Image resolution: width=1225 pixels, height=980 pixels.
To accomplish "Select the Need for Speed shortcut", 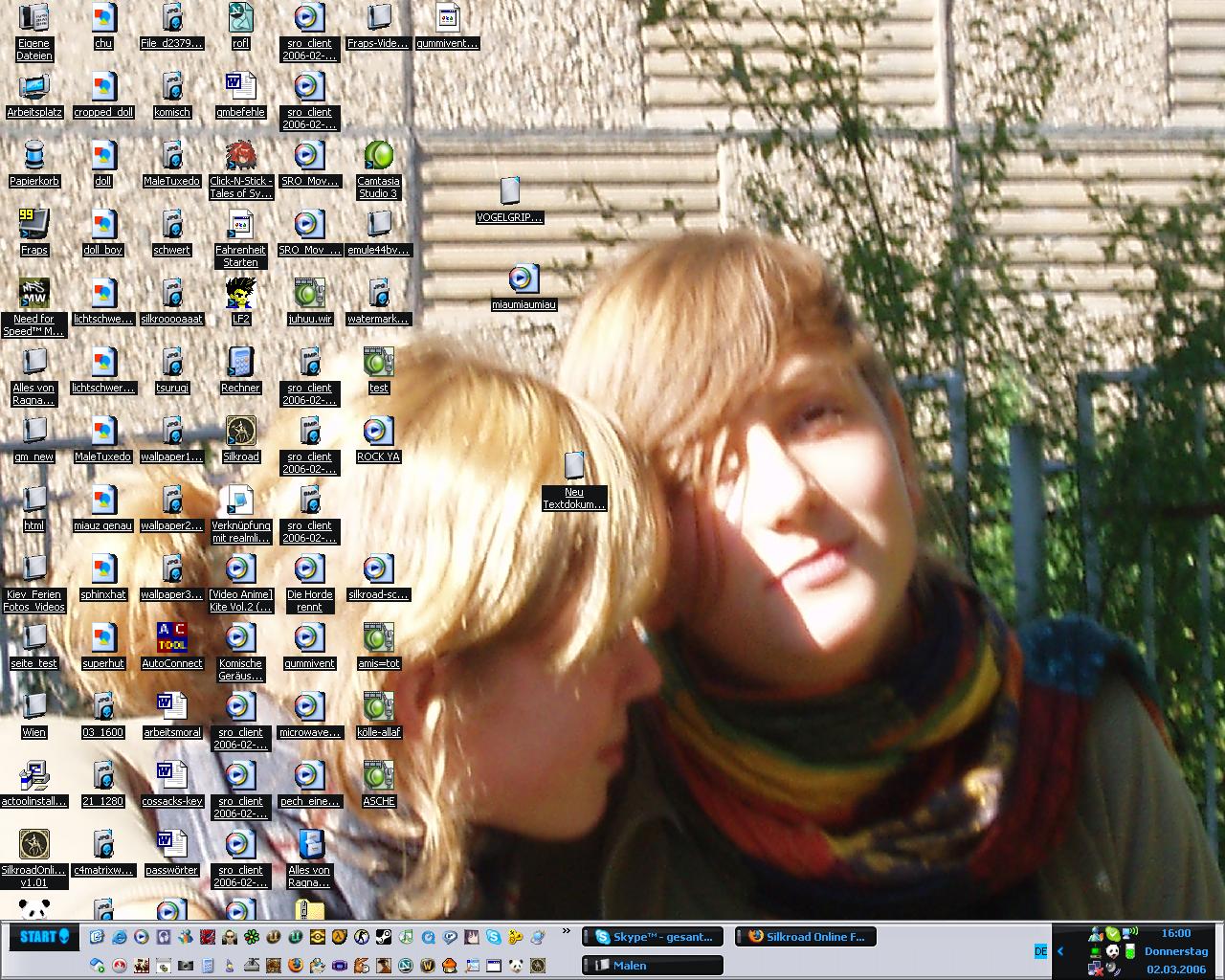I will pyautogui.click(x=34, y=295).
